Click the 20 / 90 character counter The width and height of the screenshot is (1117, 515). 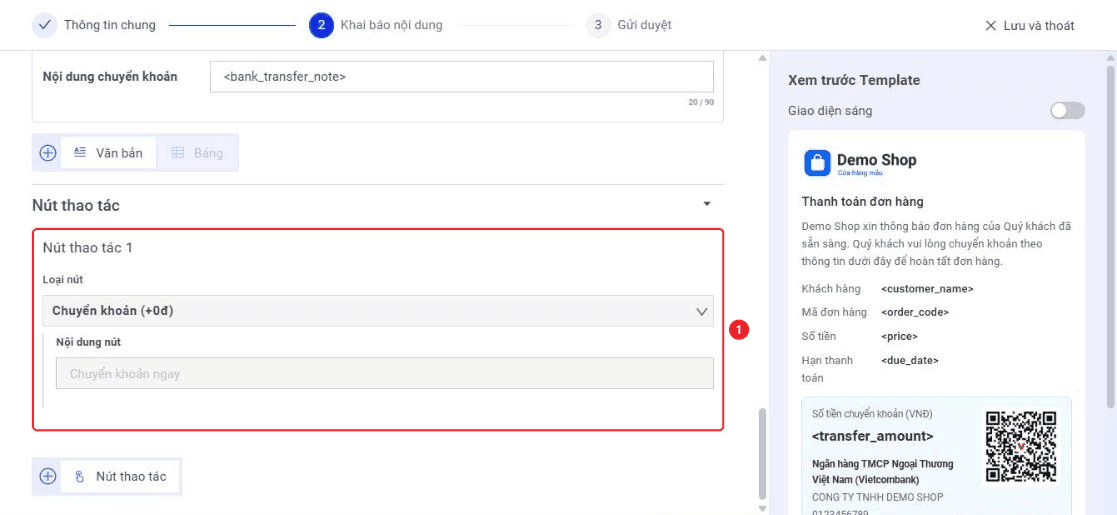(701, 103)
